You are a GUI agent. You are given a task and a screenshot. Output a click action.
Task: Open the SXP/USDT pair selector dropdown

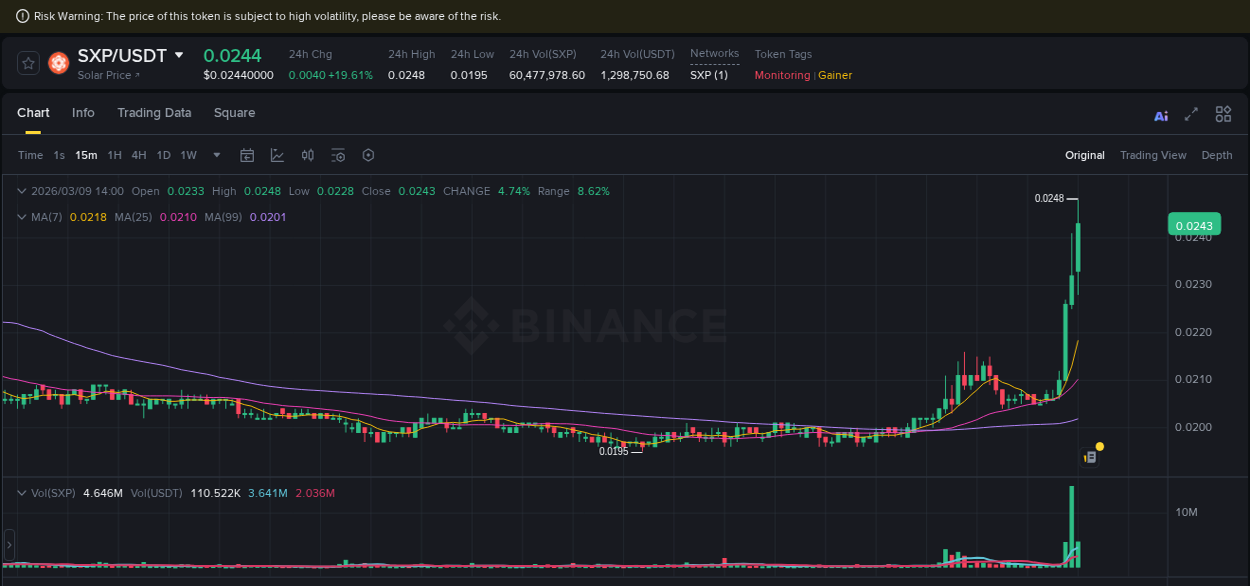178,55
